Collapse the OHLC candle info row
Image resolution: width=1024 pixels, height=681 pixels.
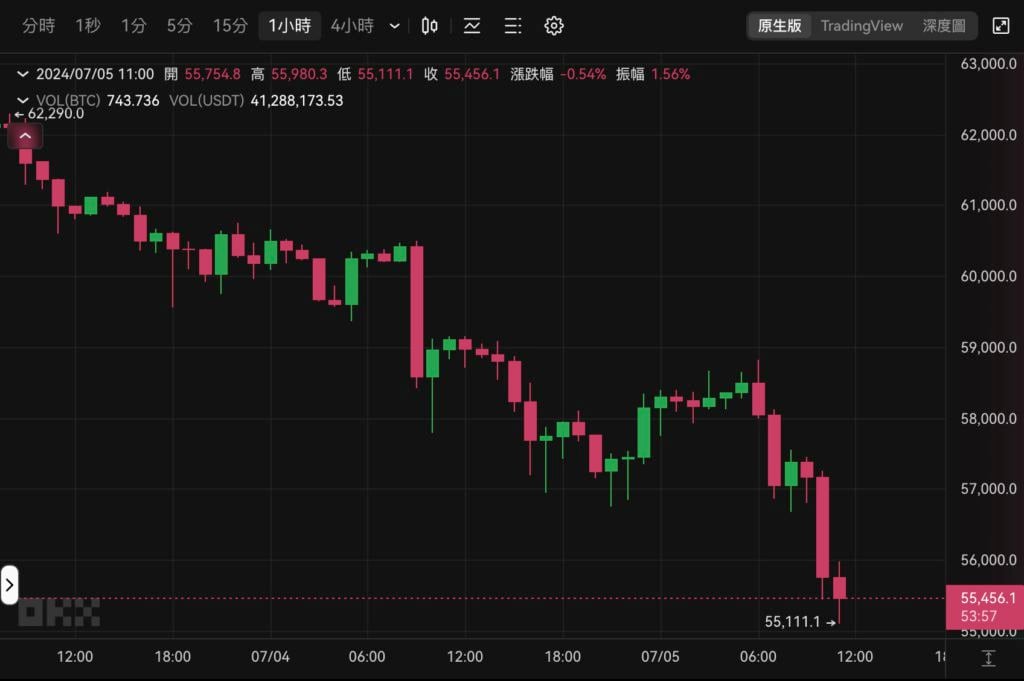tap(23, 74)
